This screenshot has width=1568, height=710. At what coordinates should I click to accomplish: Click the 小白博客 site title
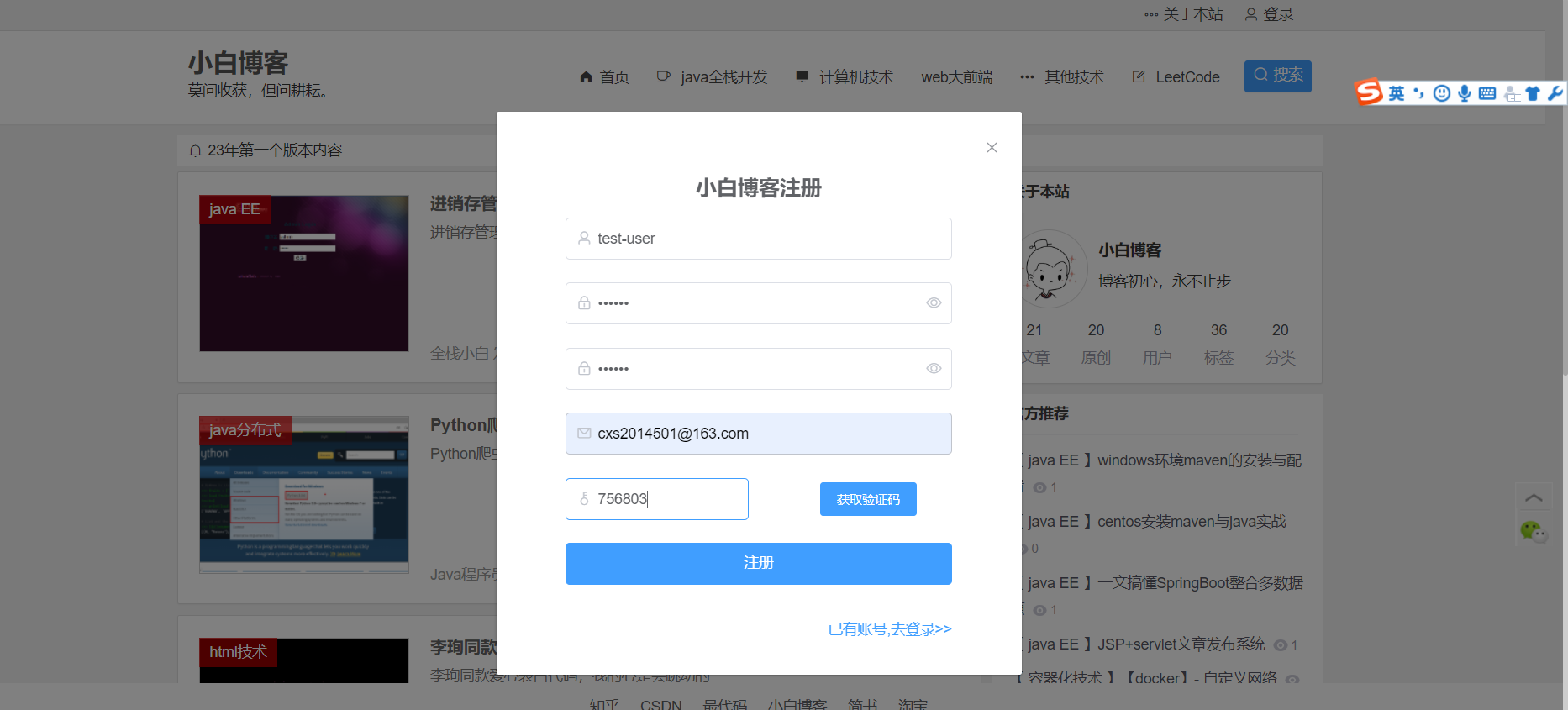(x=238, y=63)
